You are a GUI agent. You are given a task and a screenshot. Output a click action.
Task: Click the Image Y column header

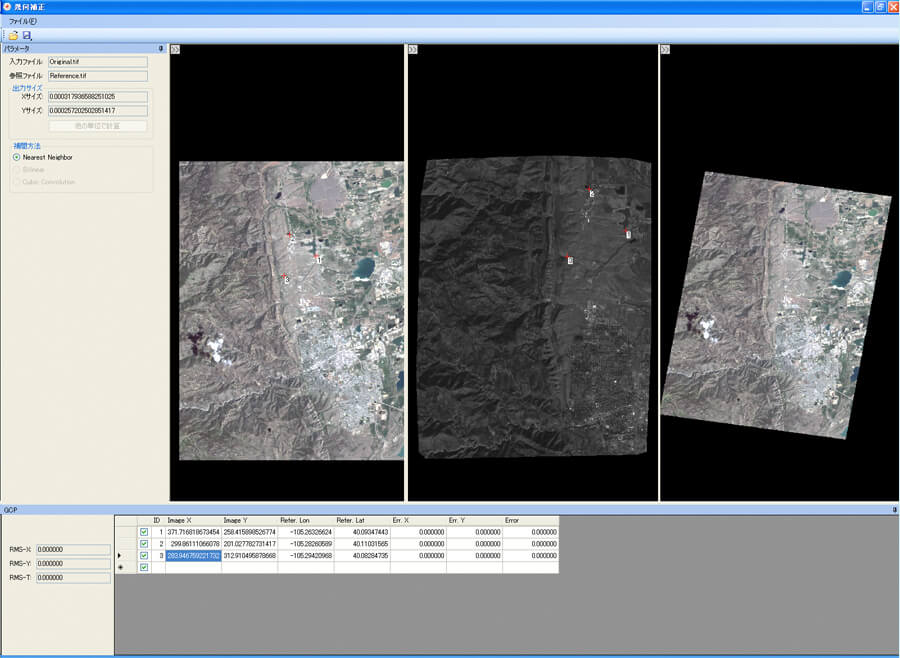point(250,520)
